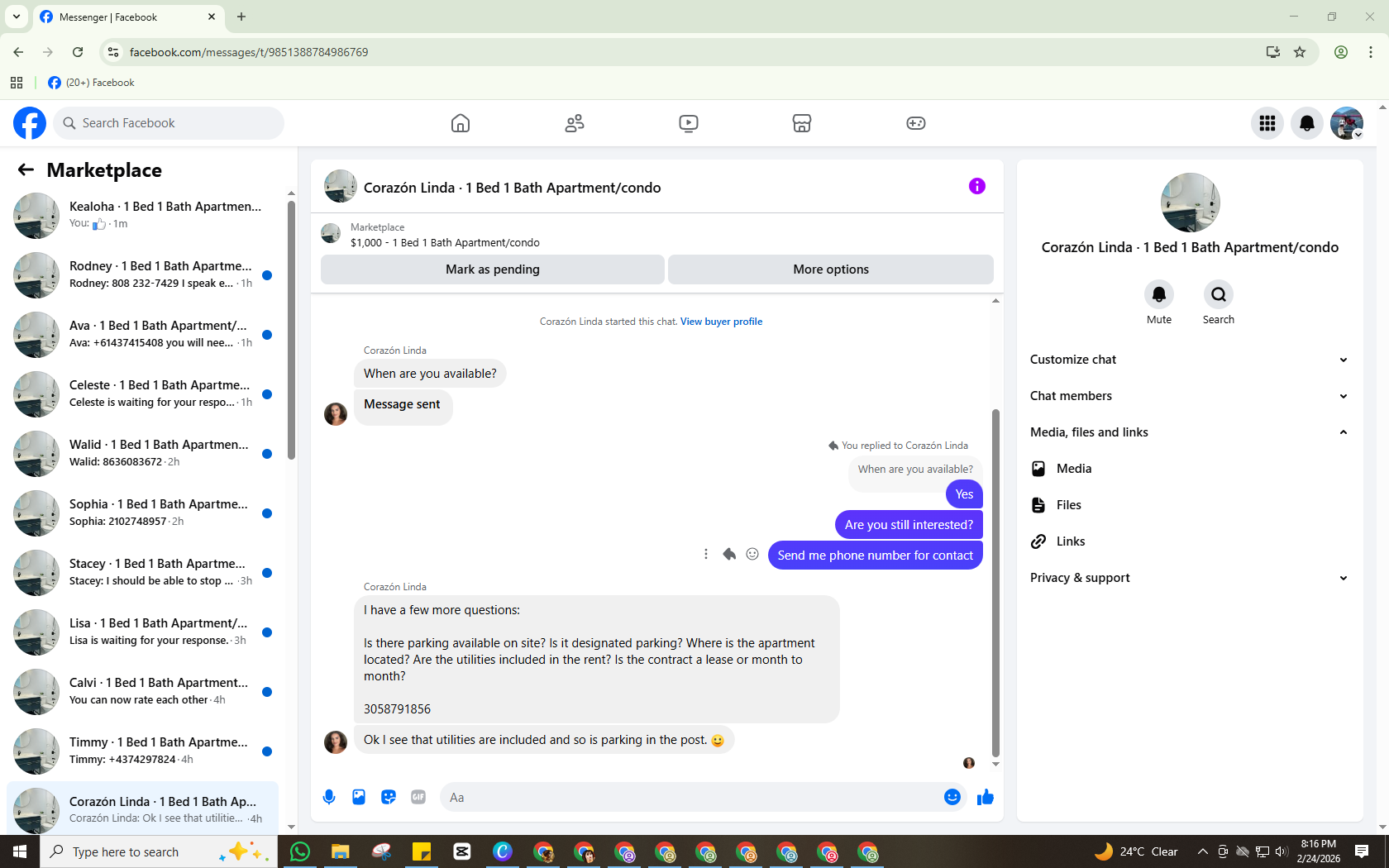Open chat with Stacey

(142, 573)
